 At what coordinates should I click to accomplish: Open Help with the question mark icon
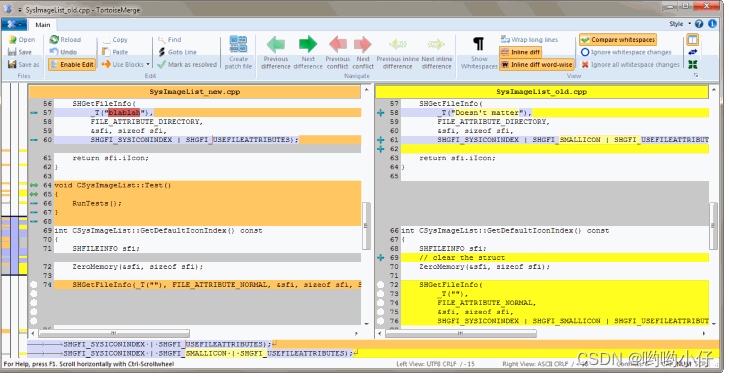click(699, 24)
